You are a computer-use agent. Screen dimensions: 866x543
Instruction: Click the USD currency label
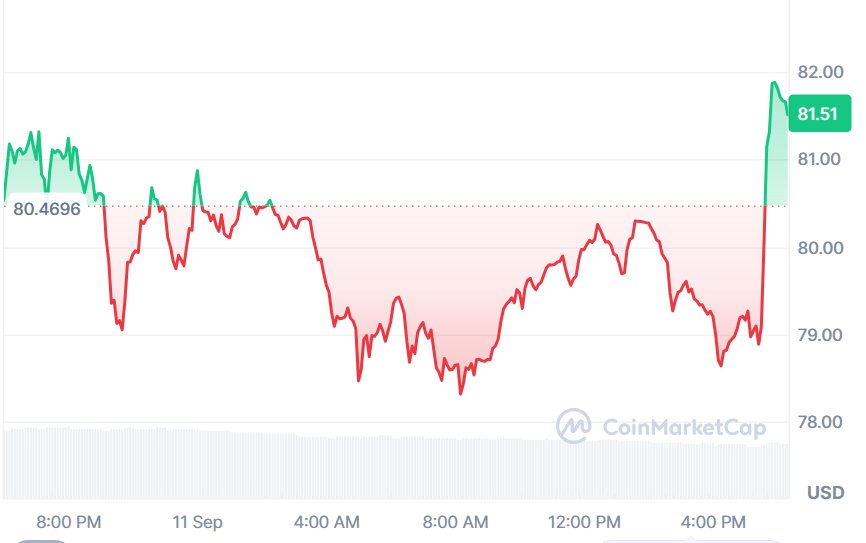pyautogui.click(x=826, y=492)
